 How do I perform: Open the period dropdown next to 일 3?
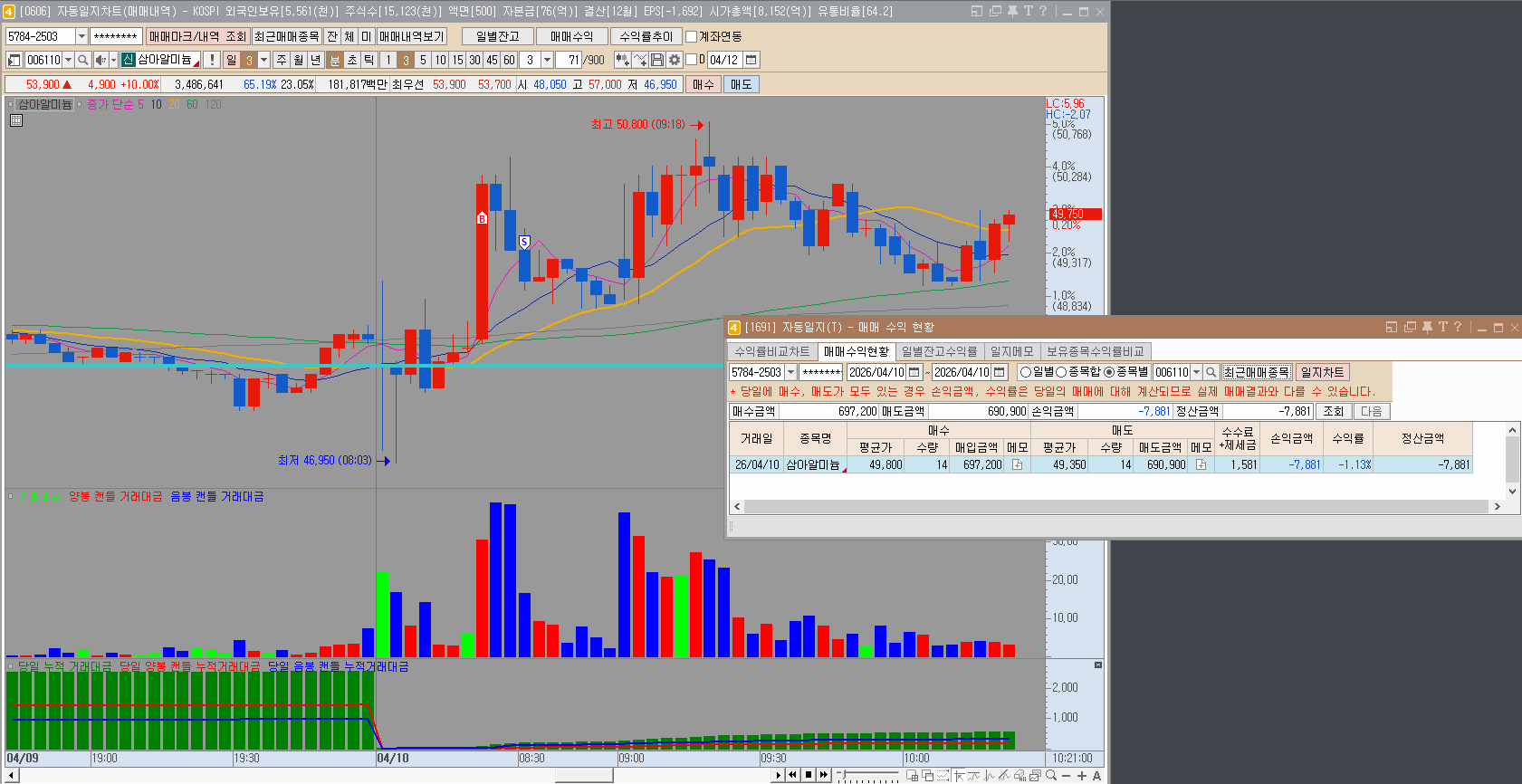264,60
